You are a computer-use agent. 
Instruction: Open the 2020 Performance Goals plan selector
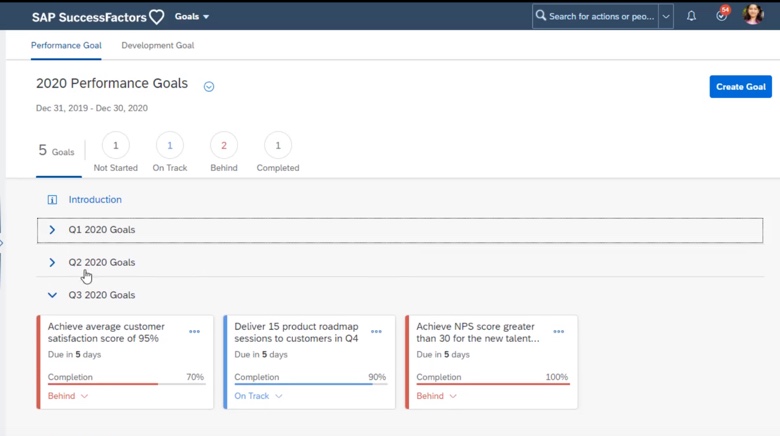[209, 87]
